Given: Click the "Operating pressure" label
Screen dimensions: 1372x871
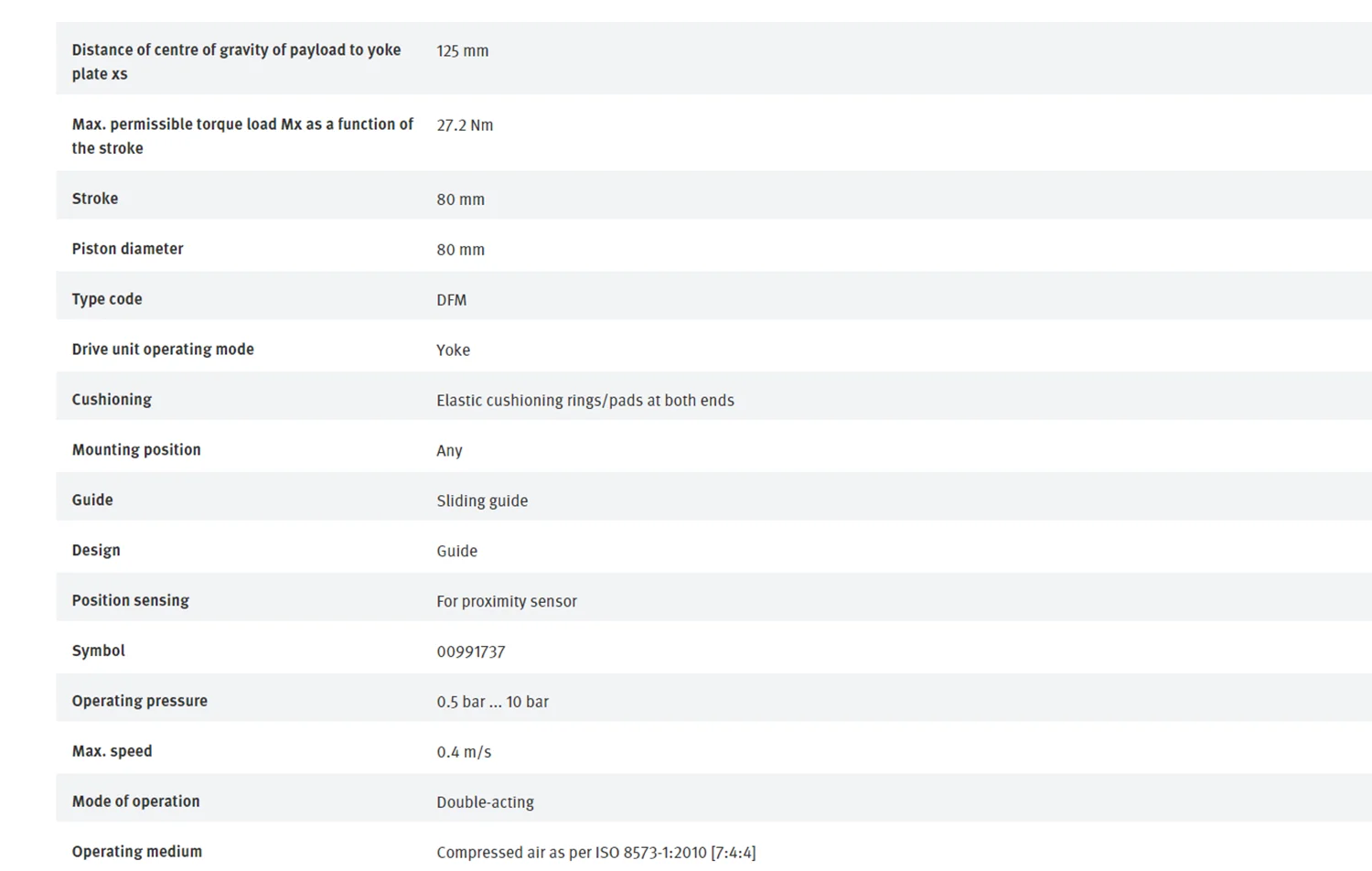Looking at the screenshot, I should (140, 702).
